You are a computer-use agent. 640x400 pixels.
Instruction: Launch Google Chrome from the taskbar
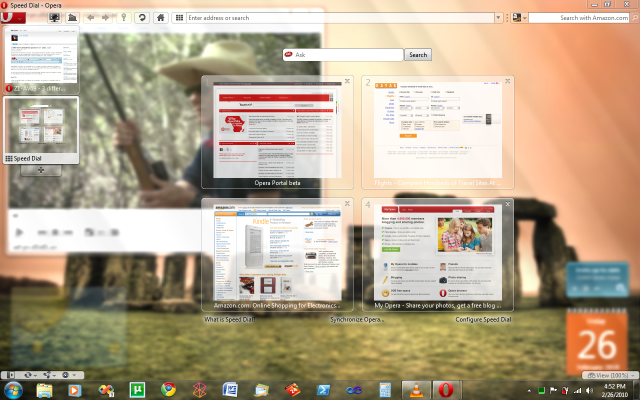[x=168, y=390]
